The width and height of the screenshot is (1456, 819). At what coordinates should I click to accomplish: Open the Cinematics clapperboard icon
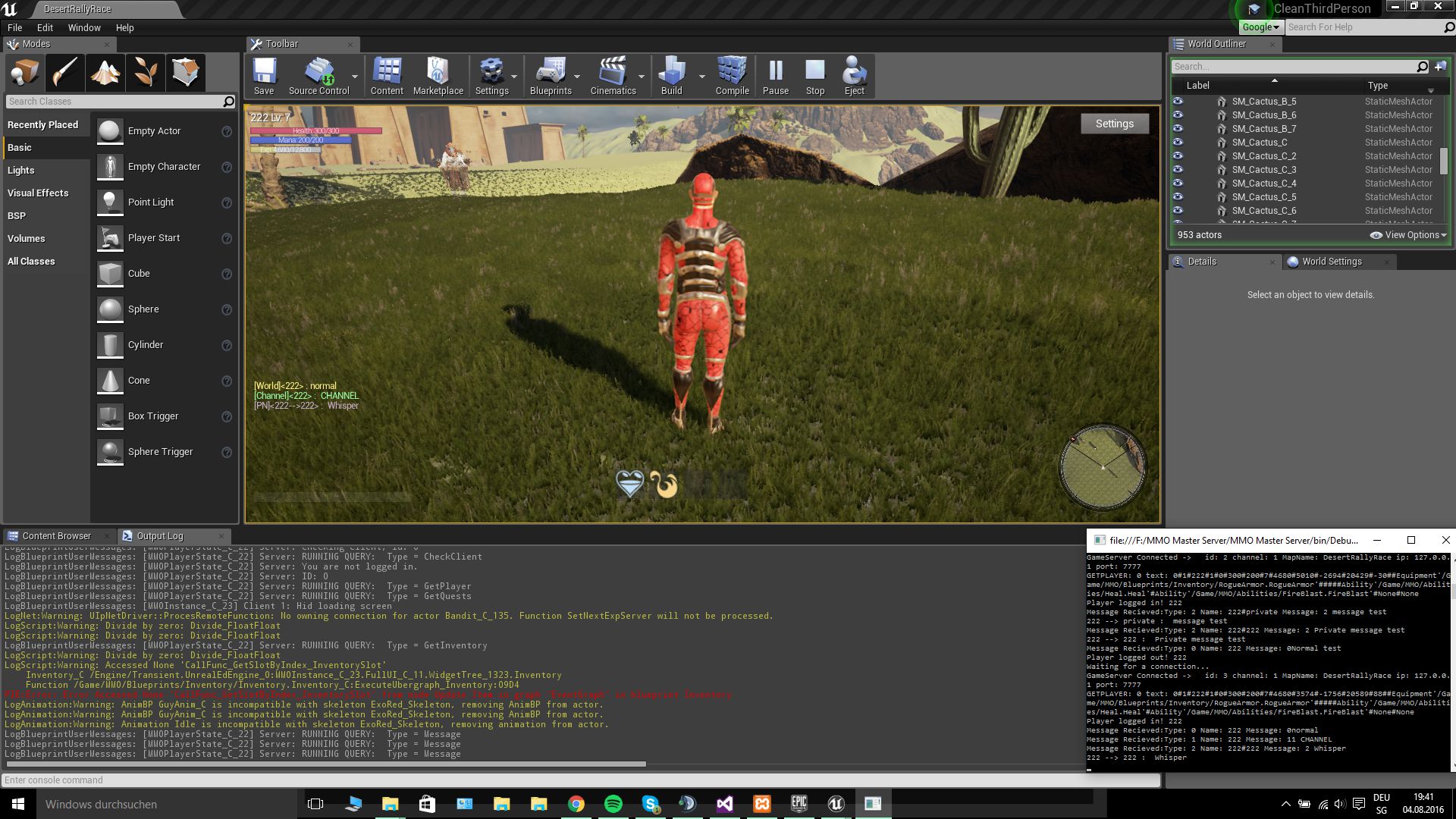613,75
